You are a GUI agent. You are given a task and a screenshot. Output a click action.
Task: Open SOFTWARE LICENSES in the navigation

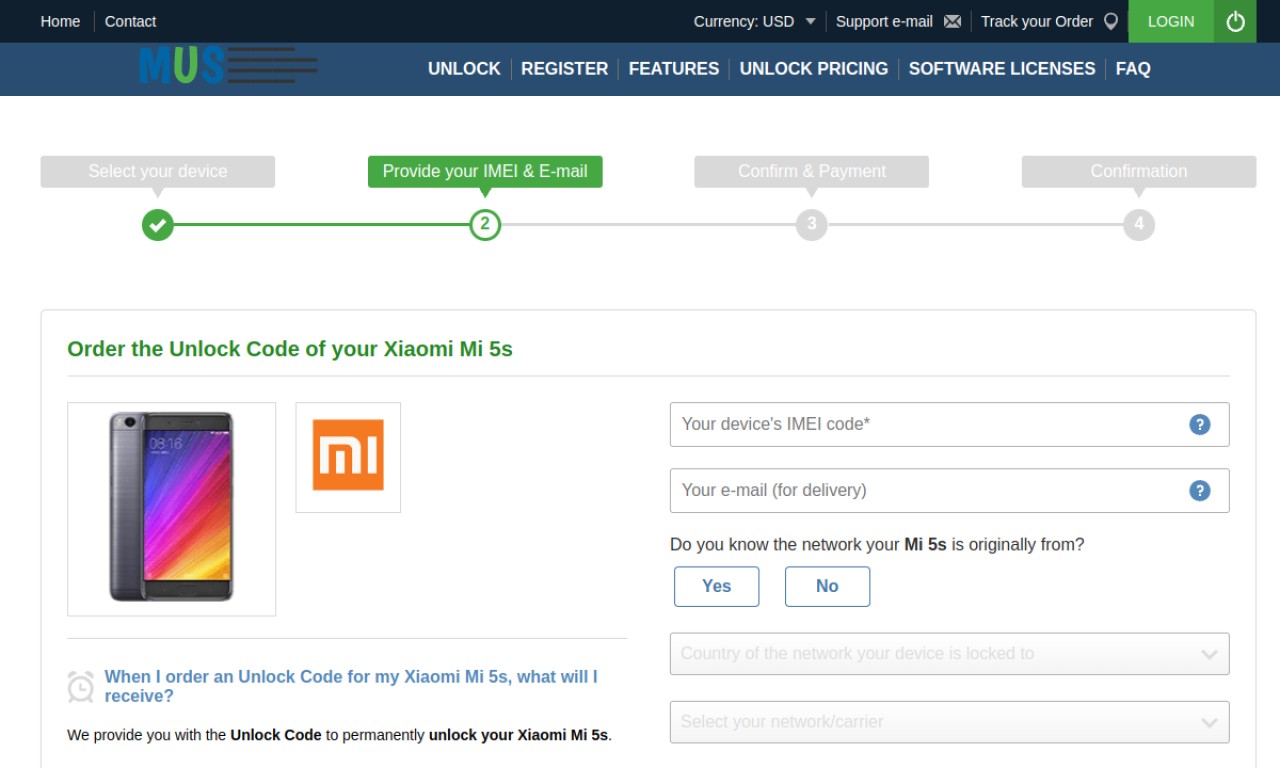click(x=1002, y=68)
